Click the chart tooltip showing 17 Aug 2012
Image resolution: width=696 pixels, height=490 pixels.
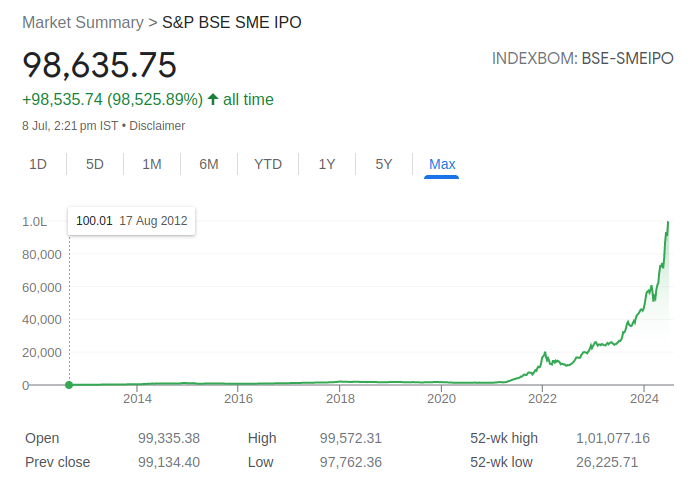click(x=131, y=221)
